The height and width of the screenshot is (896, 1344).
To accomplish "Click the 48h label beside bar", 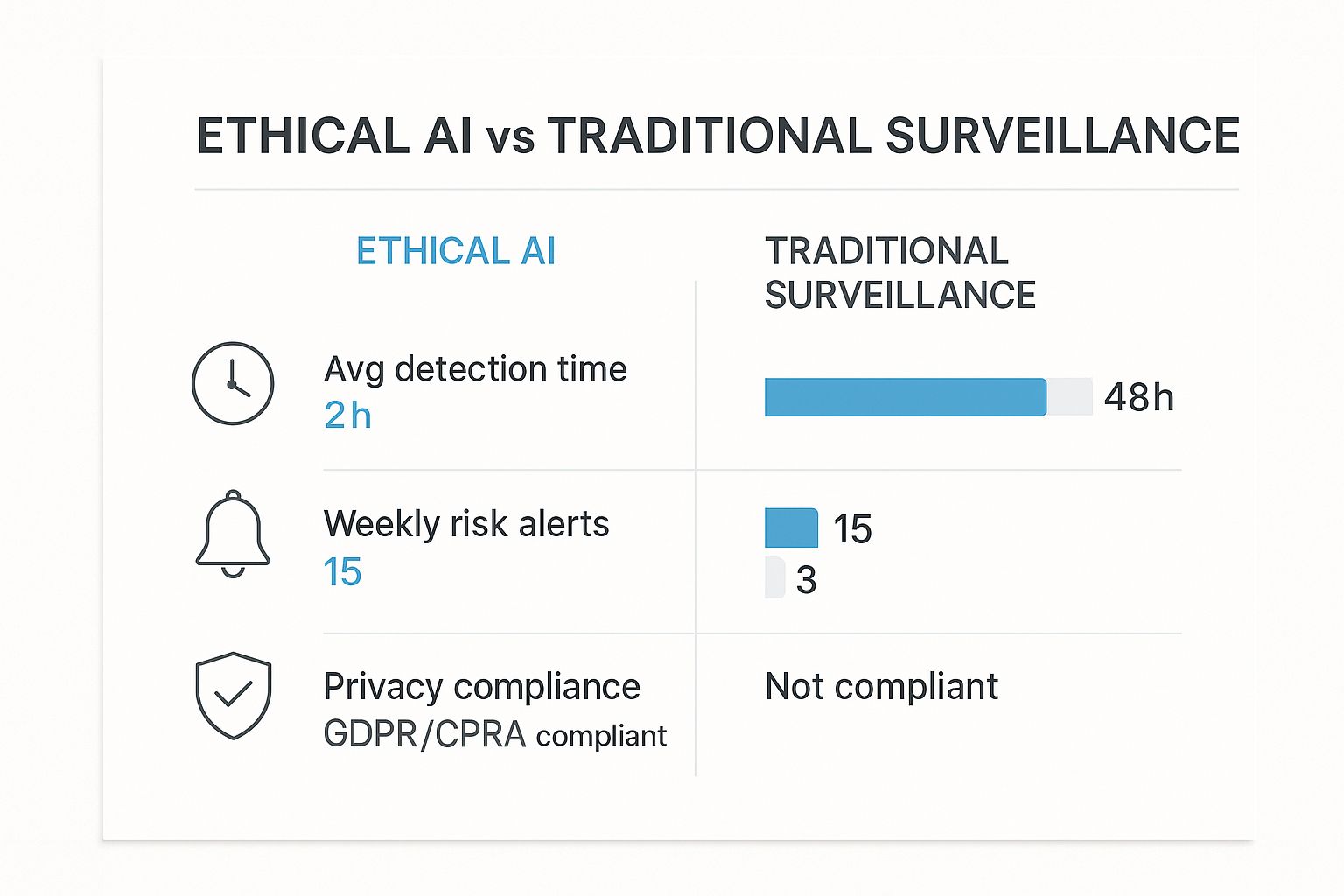I will coord(1138,398).
